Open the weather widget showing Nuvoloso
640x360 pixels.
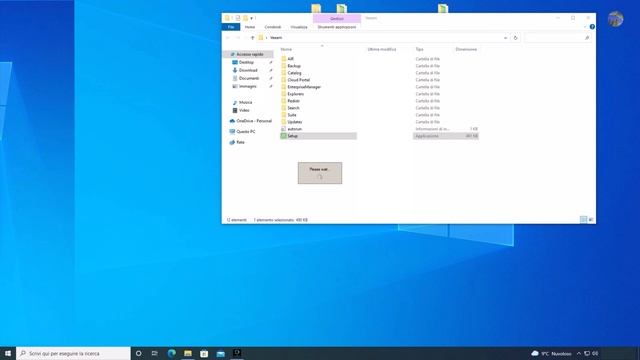tap(551, 353)
